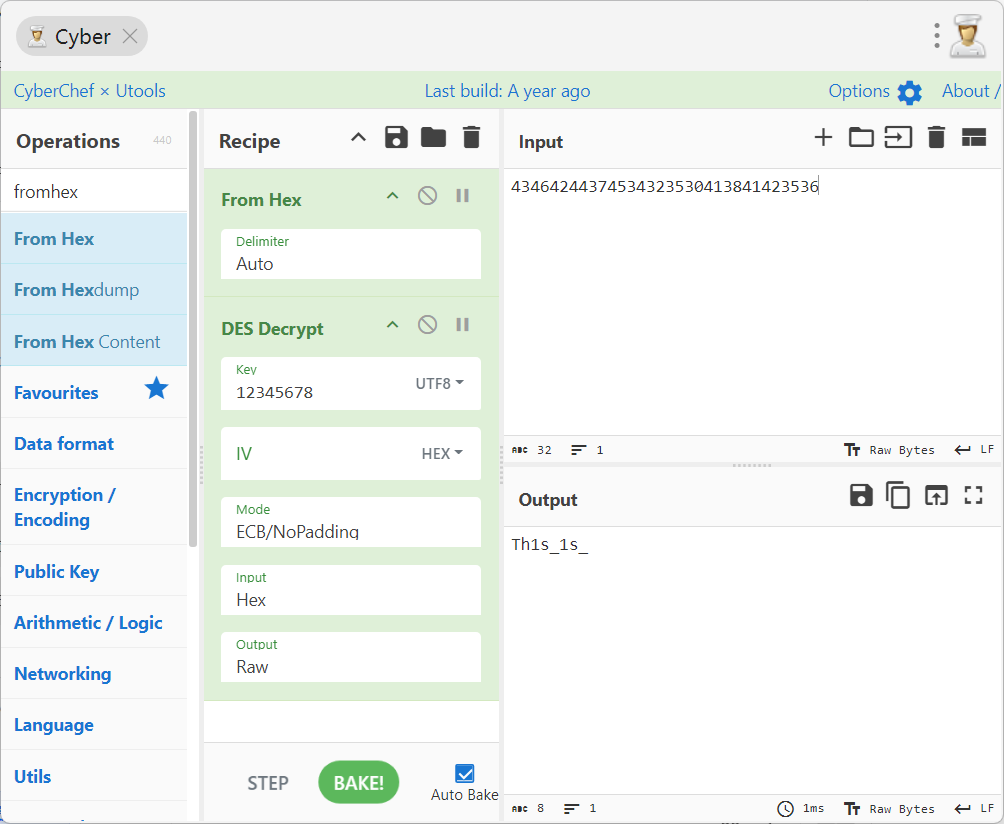Expand the Encryption / Encoding category

click(x=94, y=507)
